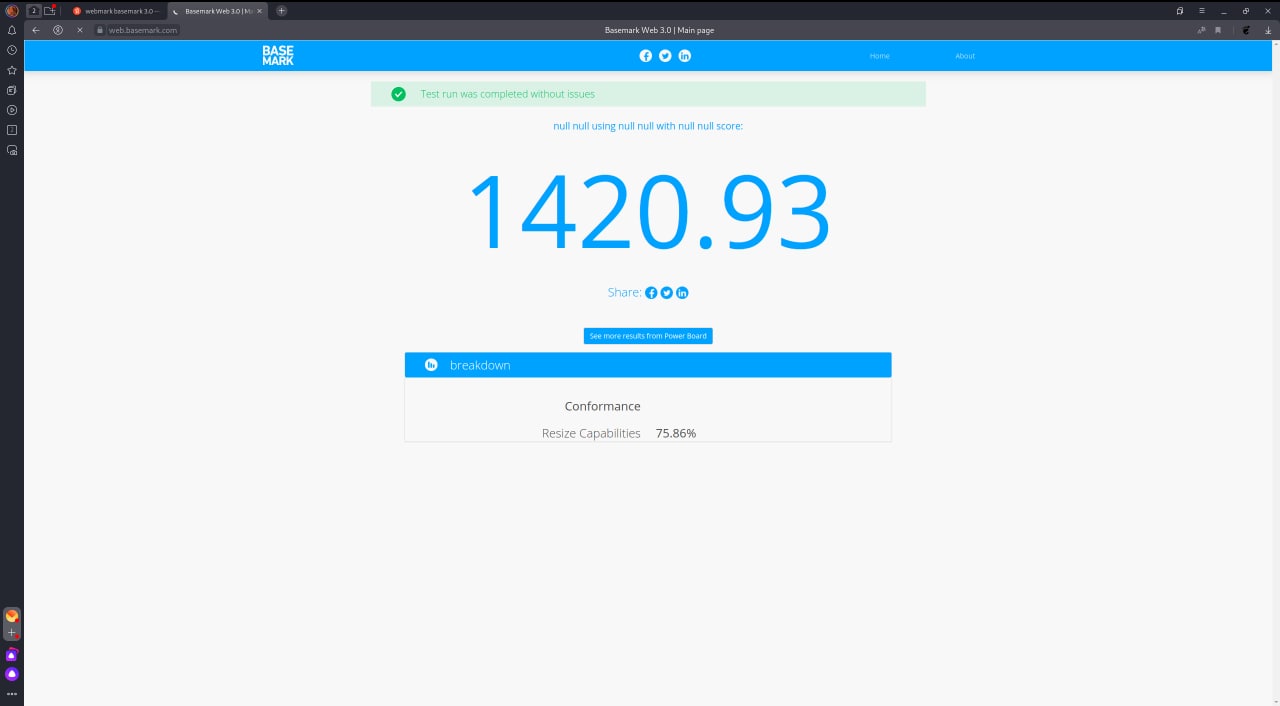Click the plus icon in the bottom sidebar
1280x706 pixels.
(12, 633)
